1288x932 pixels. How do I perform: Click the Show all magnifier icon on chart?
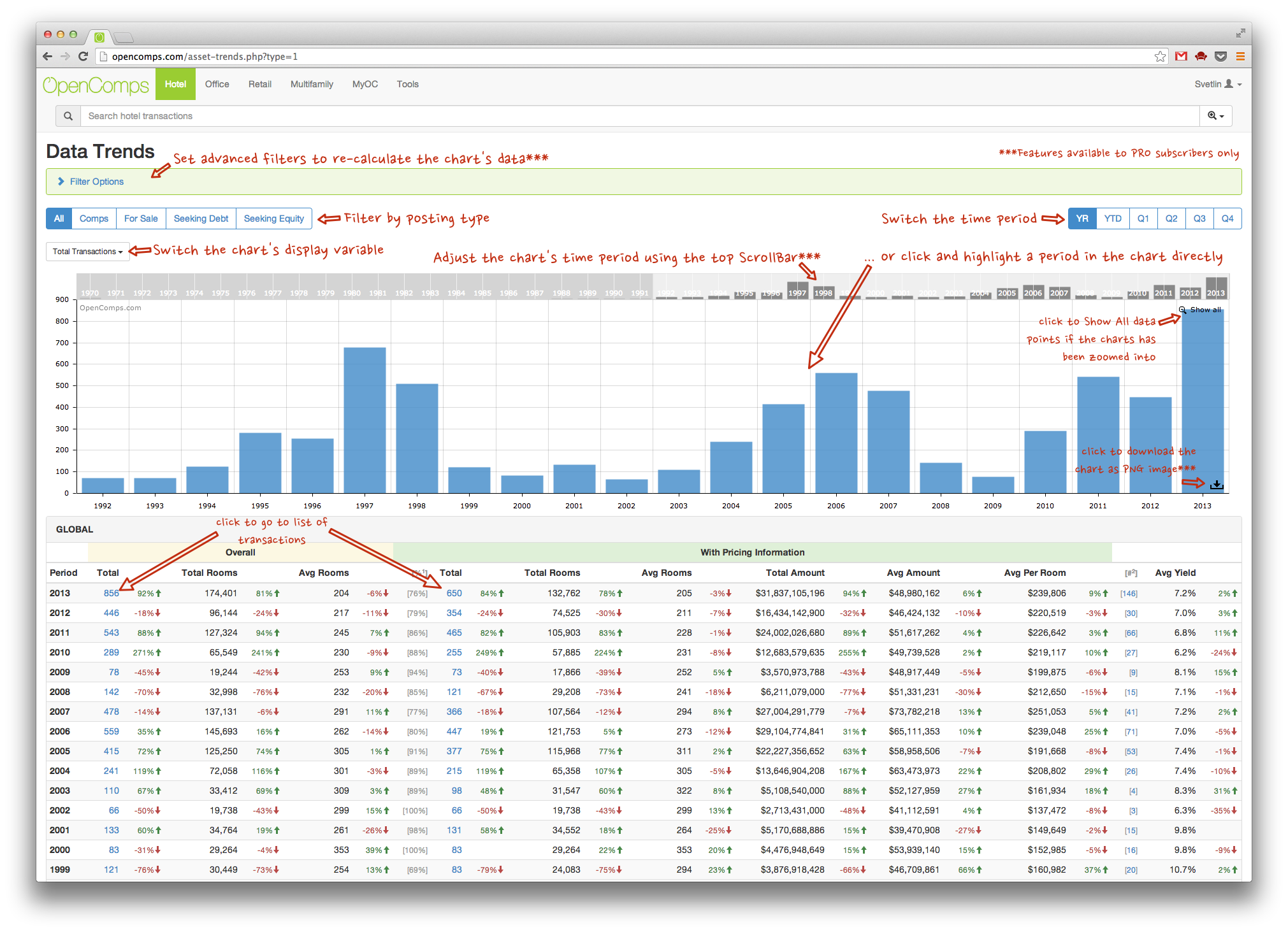point(1182,310)
